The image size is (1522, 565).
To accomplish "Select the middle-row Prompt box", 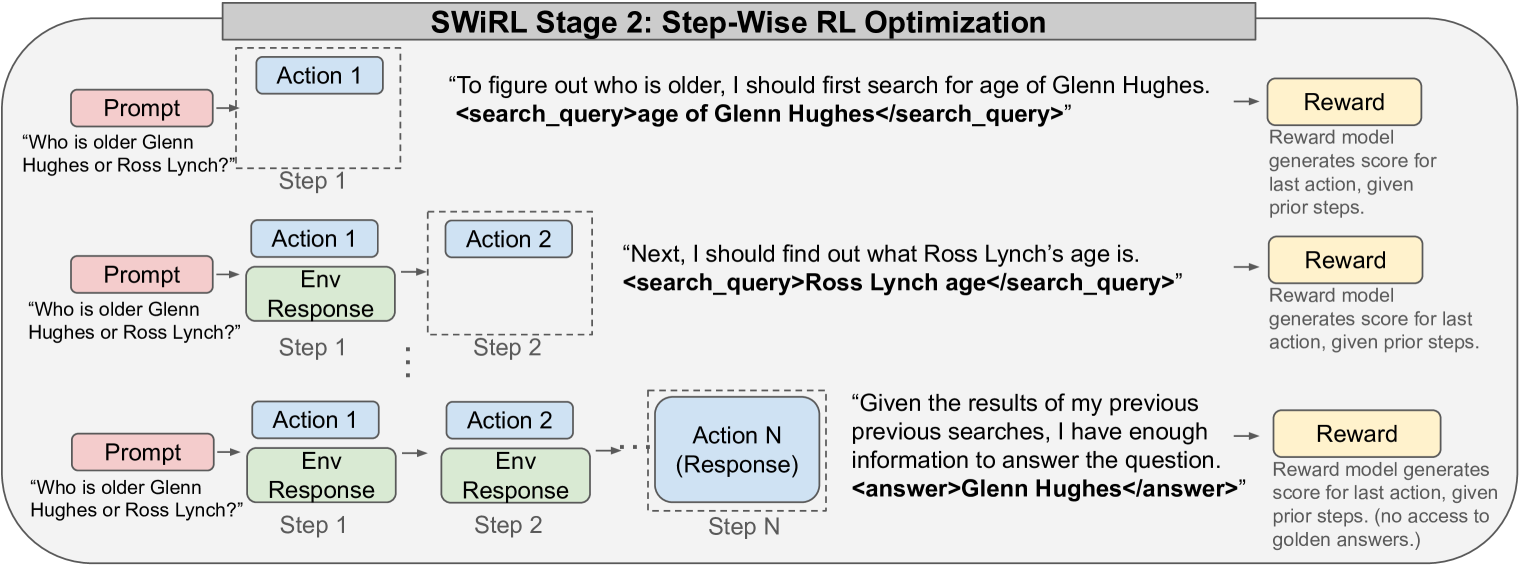I will [142, 275].
